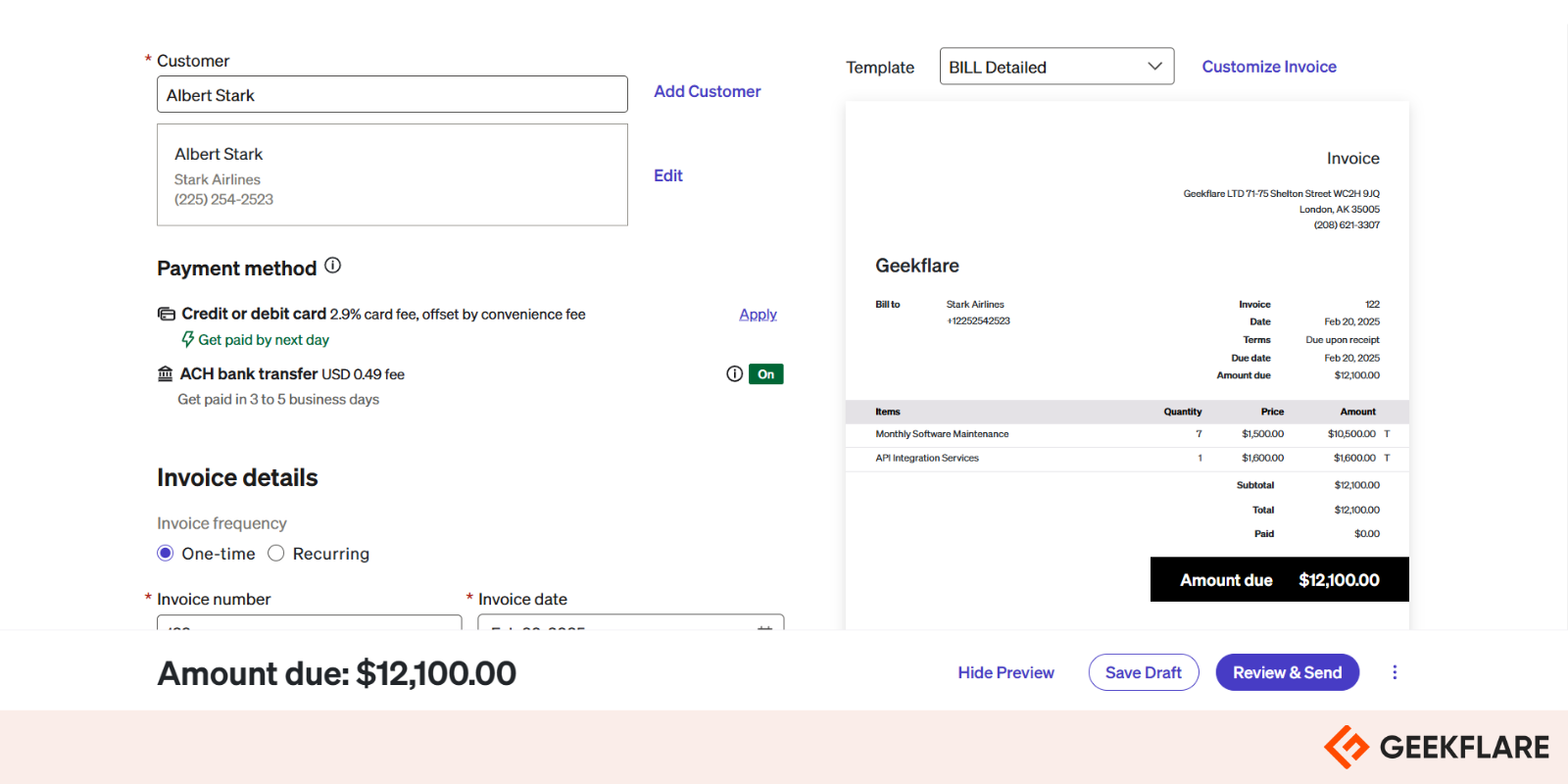Click Apply for credit card payments

[x=758, y=315]
